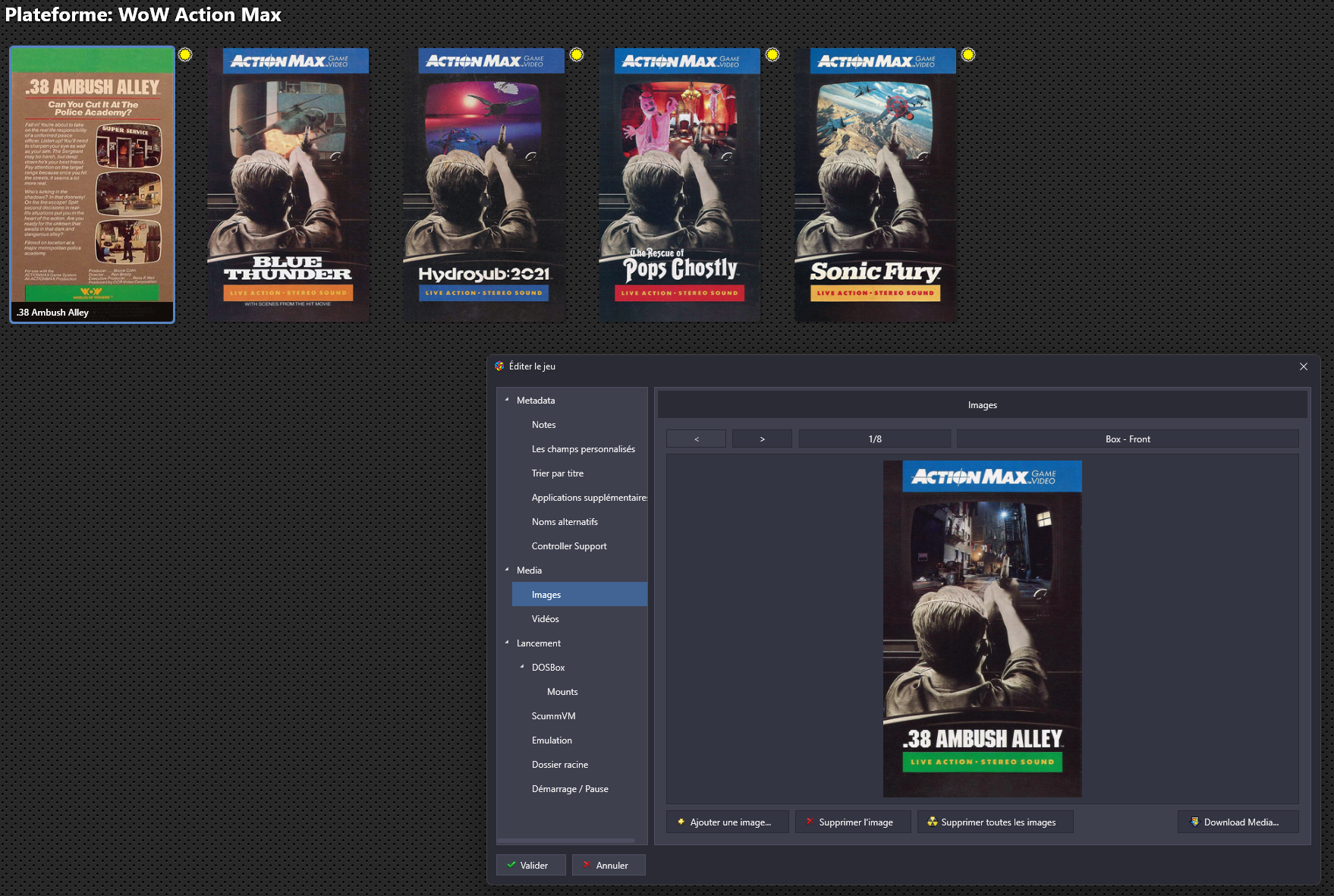Click the red X icon on Annuler

coord(587,865)
